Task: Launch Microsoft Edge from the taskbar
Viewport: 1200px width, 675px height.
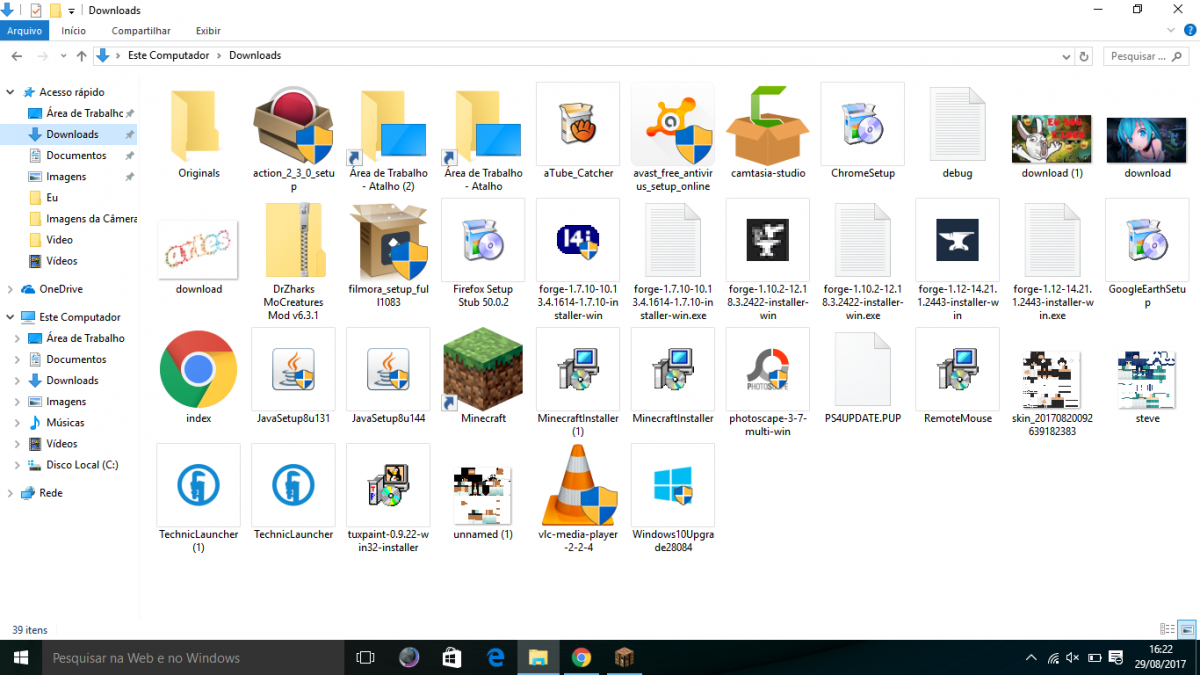Action: [x=495, y=657]
